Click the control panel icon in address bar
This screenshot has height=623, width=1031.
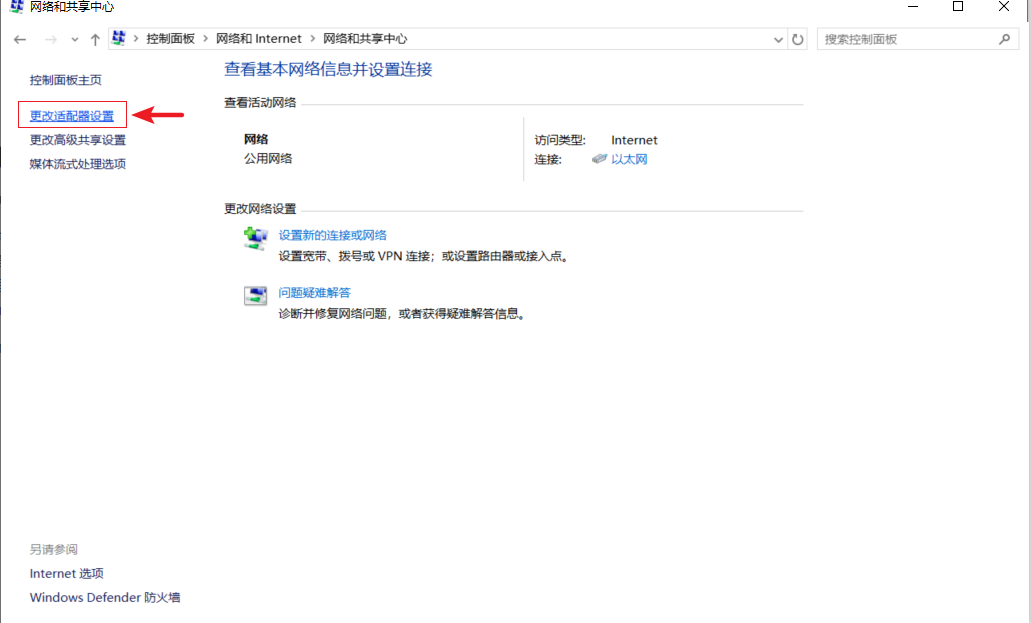[120, 38]
